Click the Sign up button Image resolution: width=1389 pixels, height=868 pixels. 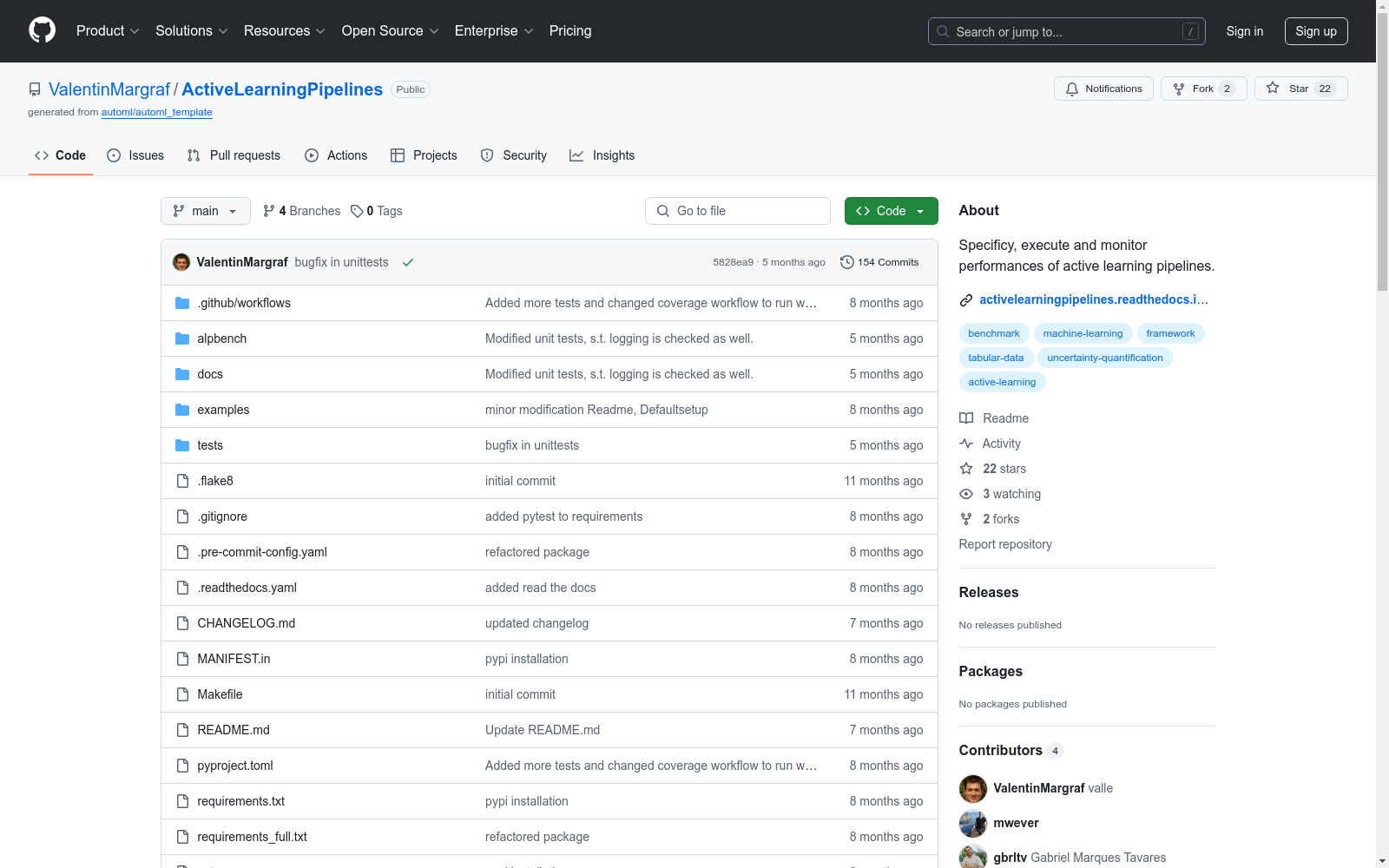1316,31
